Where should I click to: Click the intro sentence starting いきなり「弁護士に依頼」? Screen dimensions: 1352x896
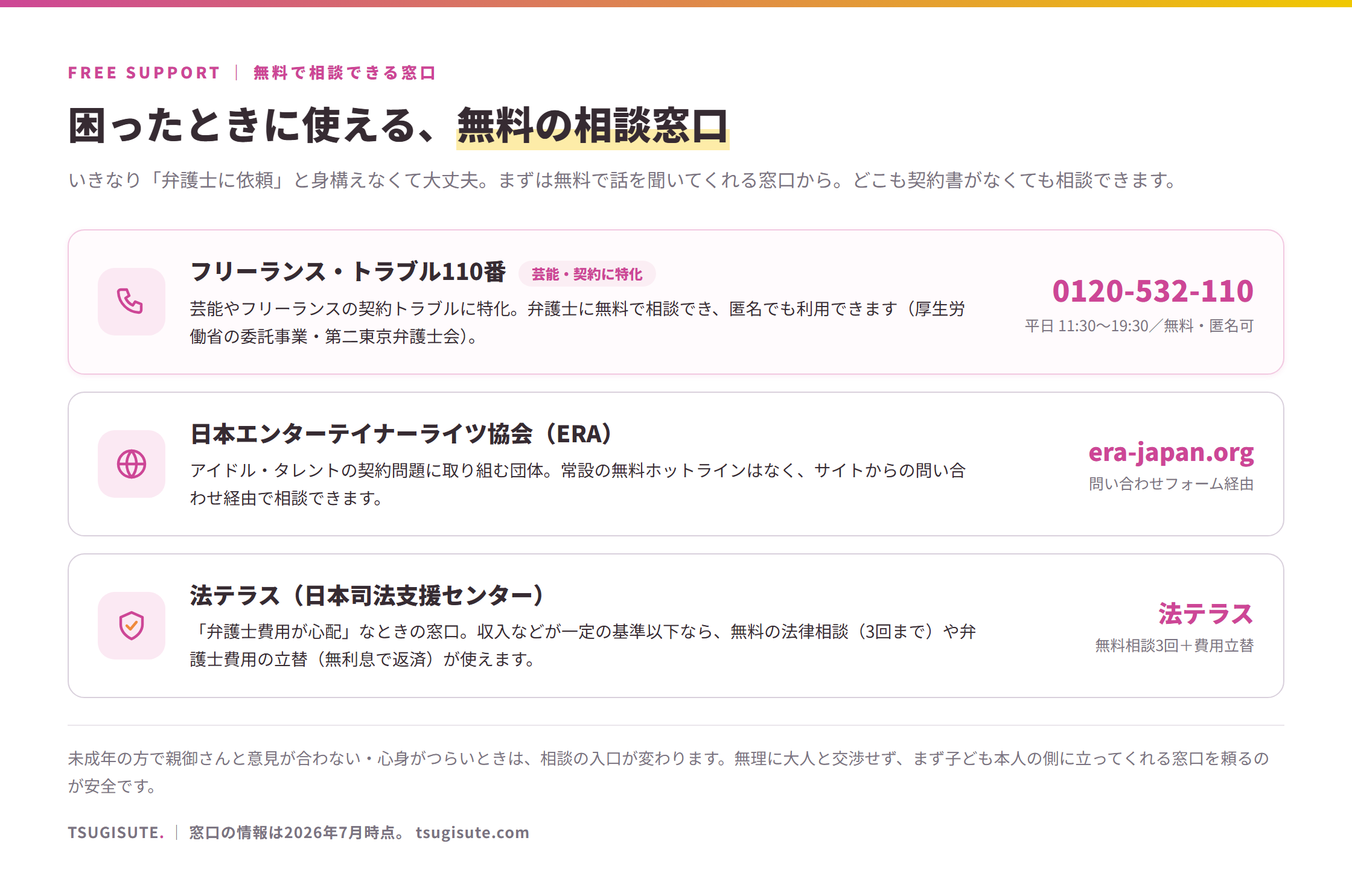[x=623, y=180]
